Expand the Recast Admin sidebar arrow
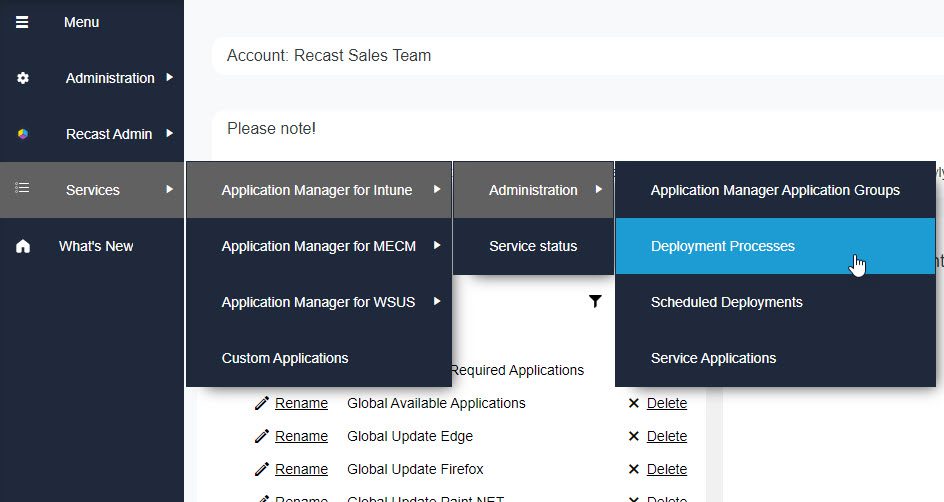The image size is (944, 502). click(x=170, y=134)
